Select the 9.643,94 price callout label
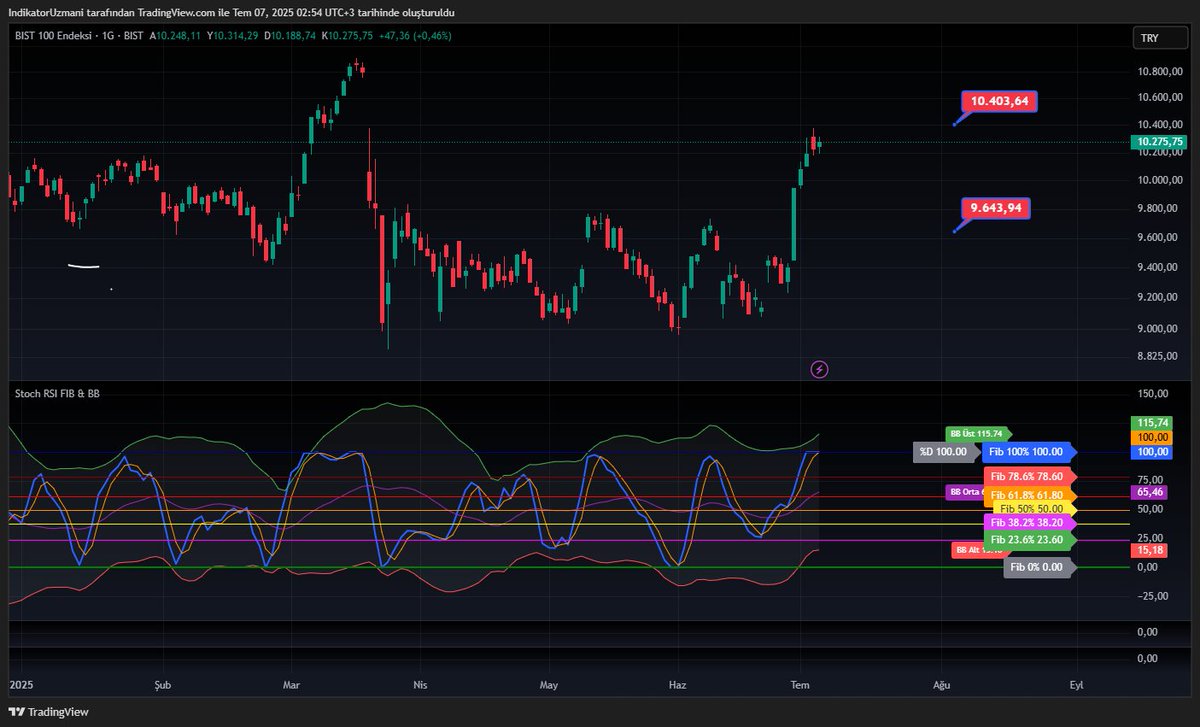The width and height of the screenshot is (1200, 727). click(997, 208)
